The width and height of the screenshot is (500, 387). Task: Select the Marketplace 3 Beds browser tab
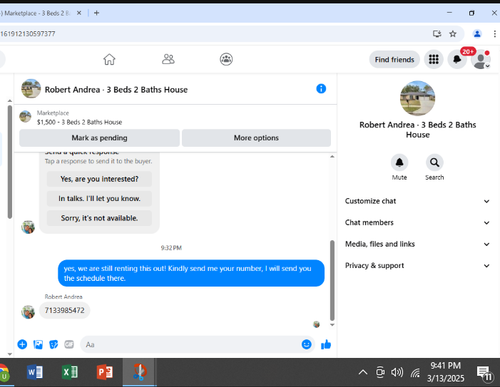coord(37,13)
